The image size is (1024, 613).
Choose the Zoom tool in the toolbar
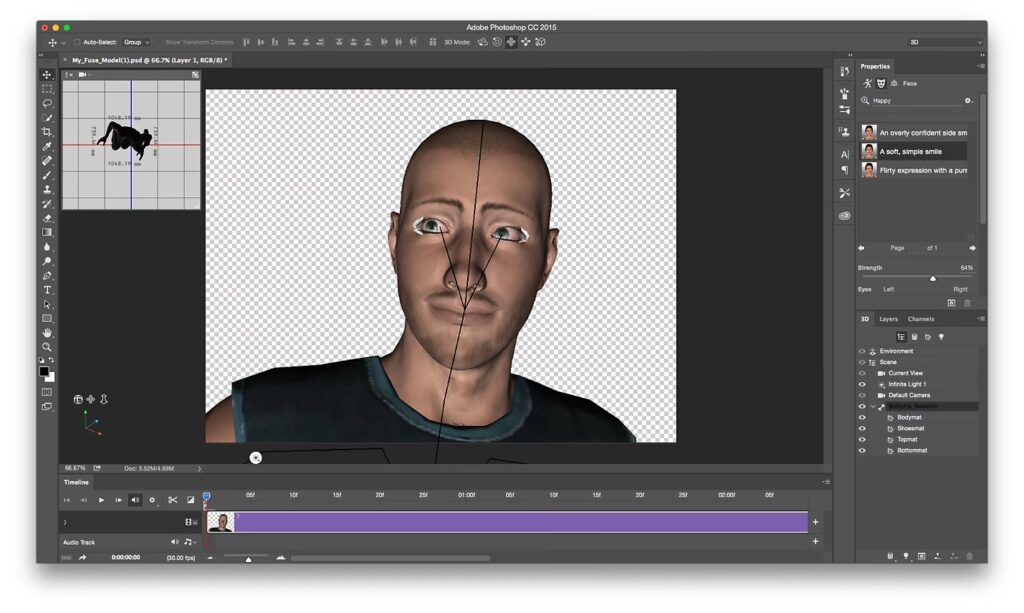[x=47, y=347]
